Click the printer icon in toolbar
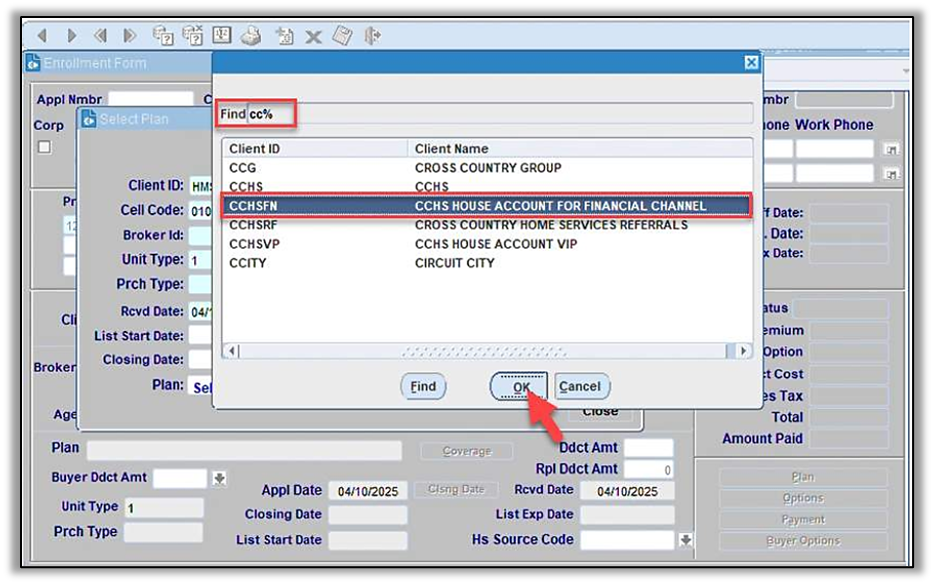The width and height of the screenshot is (934, 584). [250, 36]
